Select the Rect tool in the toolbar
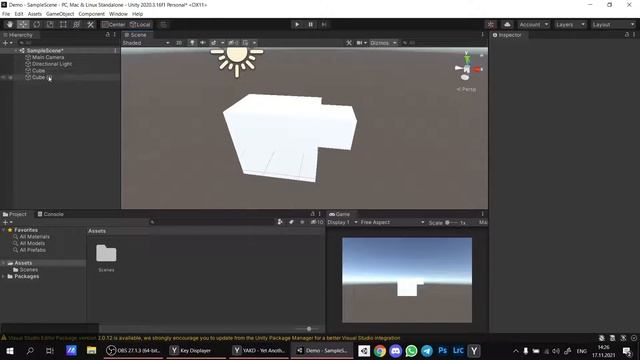This screenshot has width=640, height=360. pyautogui.click(x=63, y=24)
